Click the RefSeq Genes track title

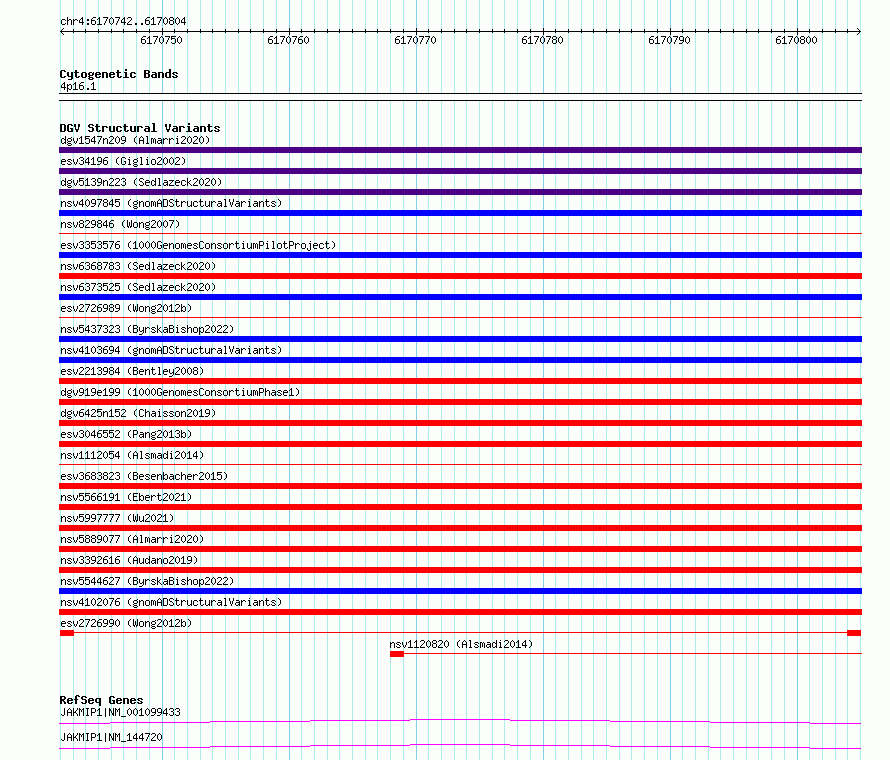(102, 700)
